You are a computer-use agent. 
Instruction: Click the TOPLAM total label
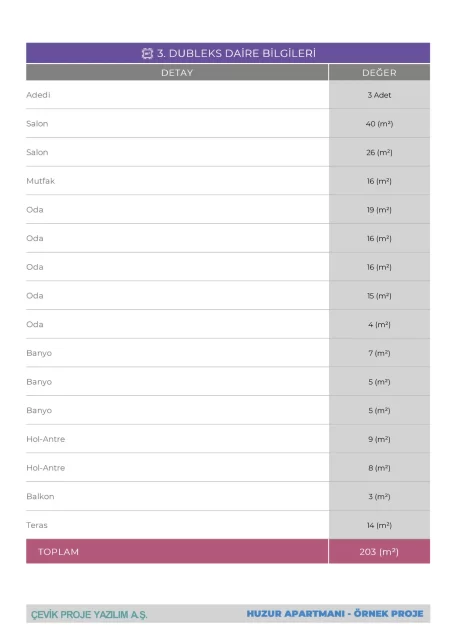pyautogui.click(x=58, y=552)
